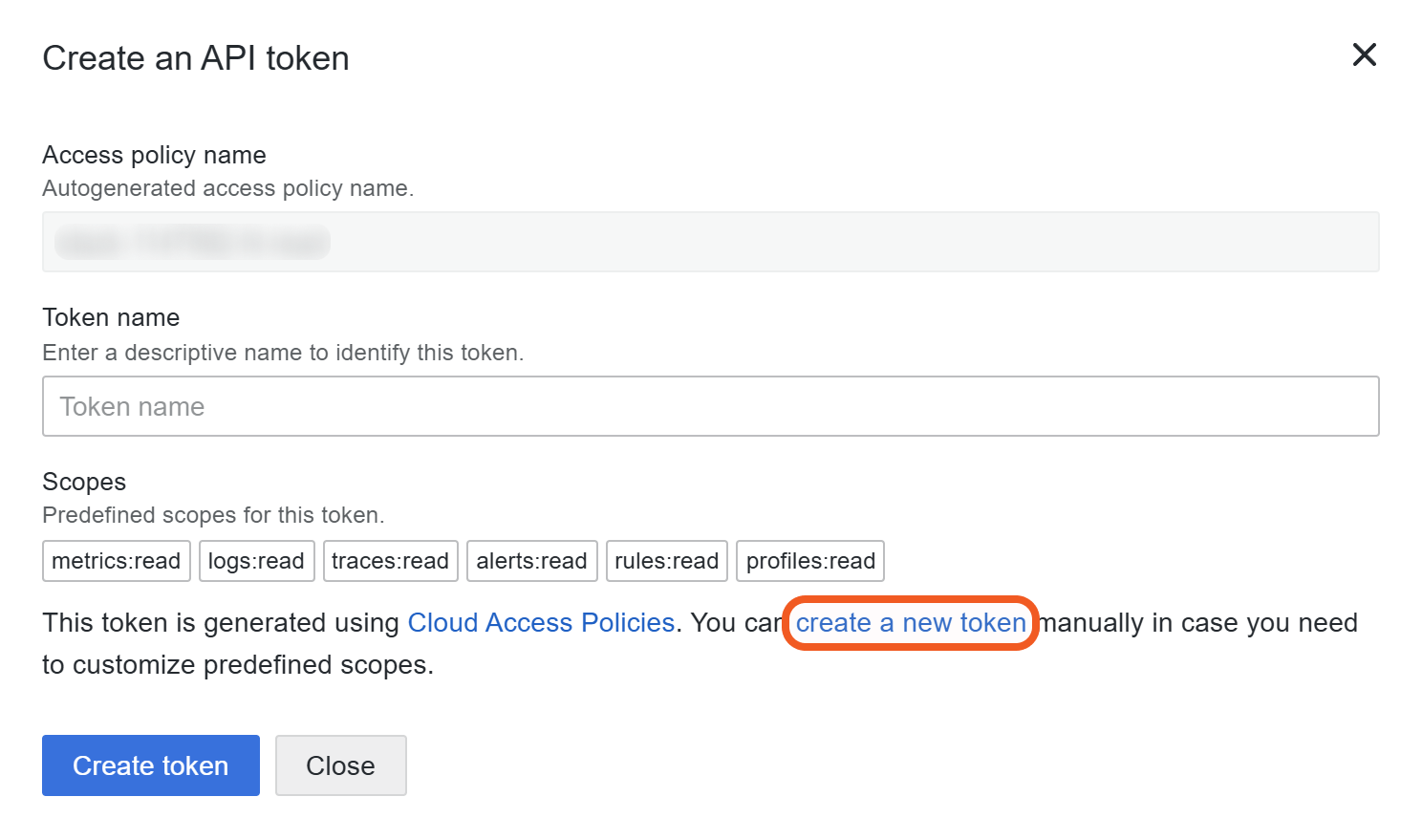Click the "Scopes" section label
The height and width of the screenshot is (840, 1422).
tap(84, 482)
